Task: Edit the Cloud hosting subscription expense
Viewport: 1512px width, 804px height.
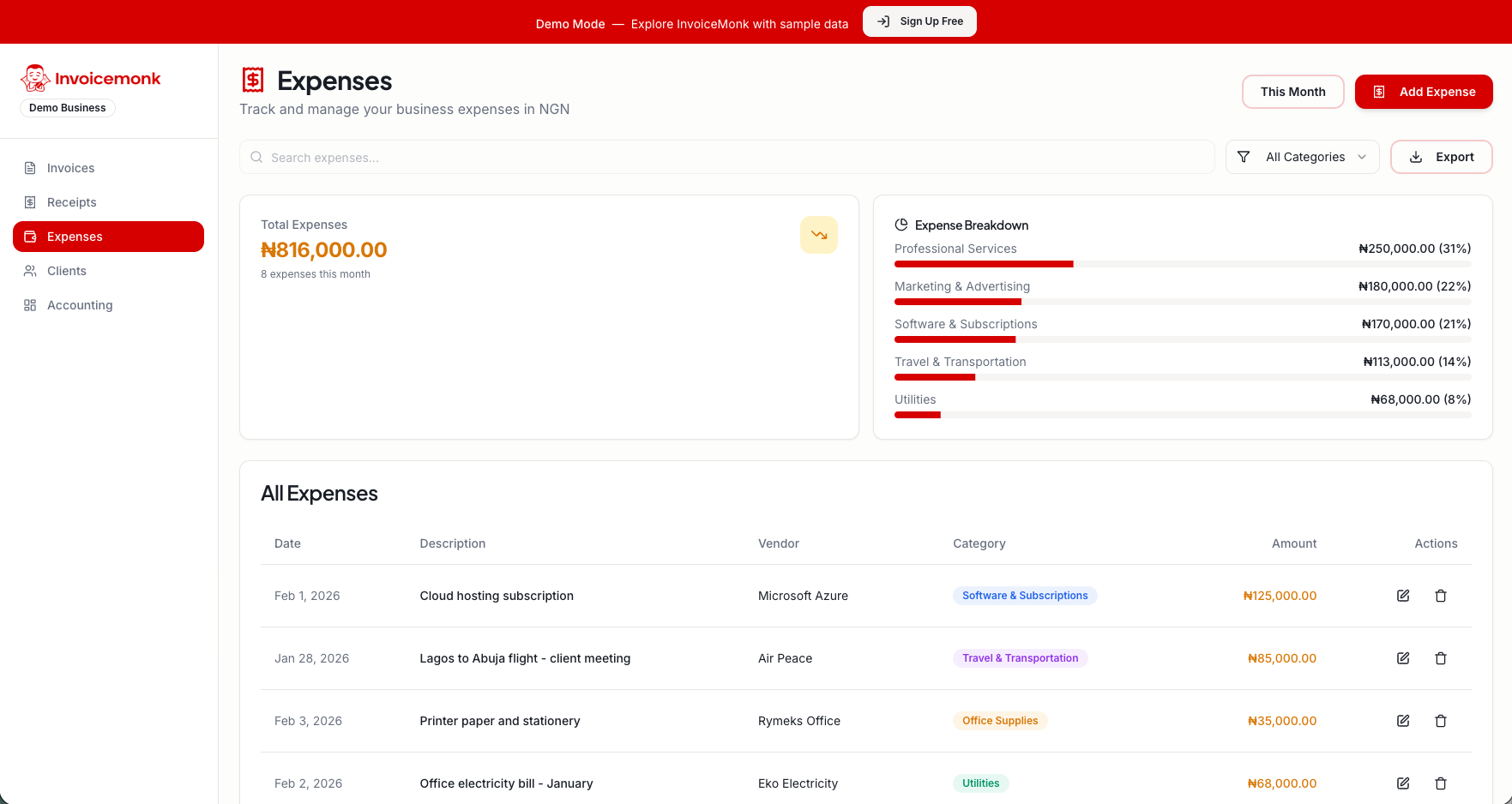Action: 1403,596
